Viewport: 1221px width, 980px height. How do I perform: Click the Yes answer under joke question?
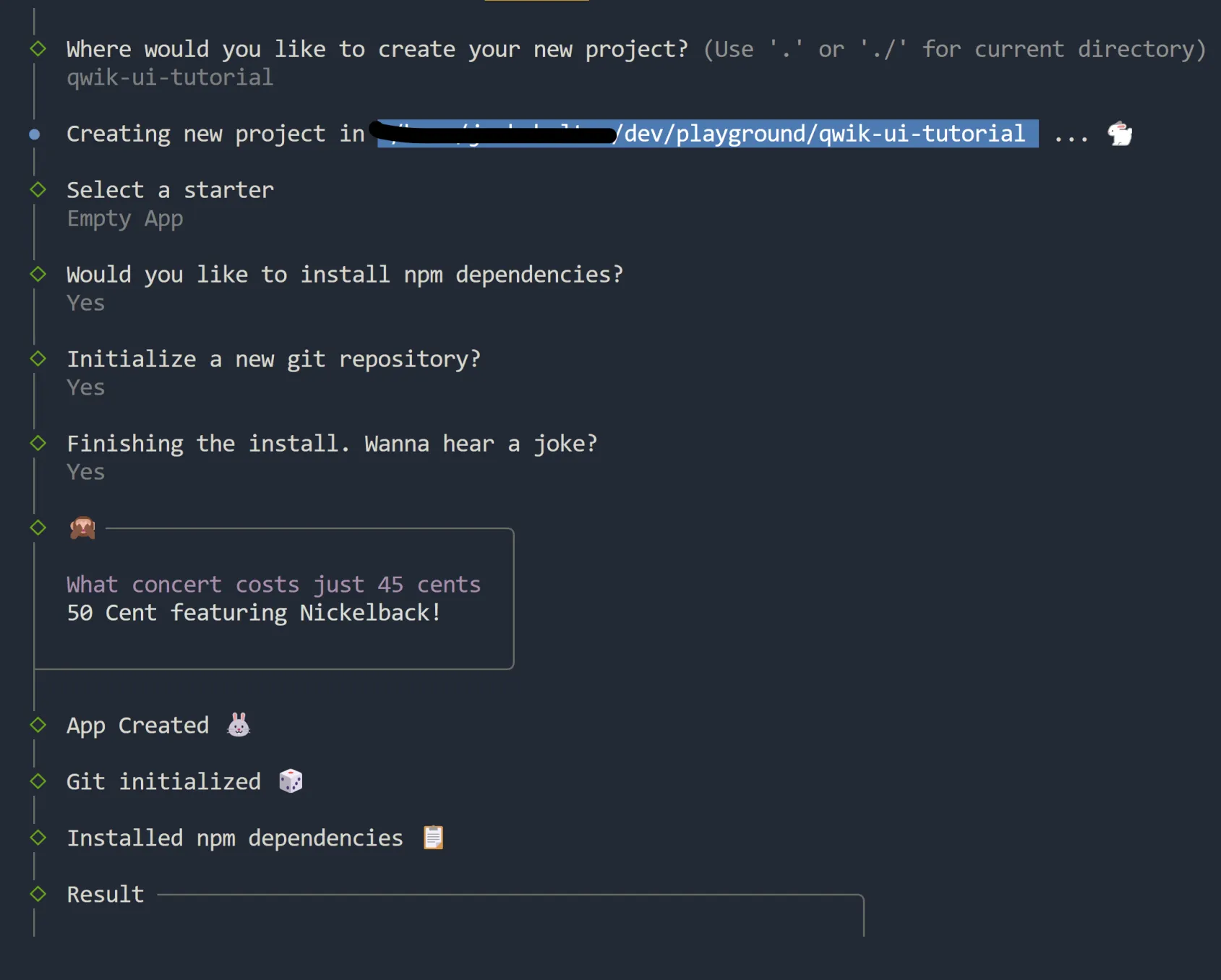86,472
